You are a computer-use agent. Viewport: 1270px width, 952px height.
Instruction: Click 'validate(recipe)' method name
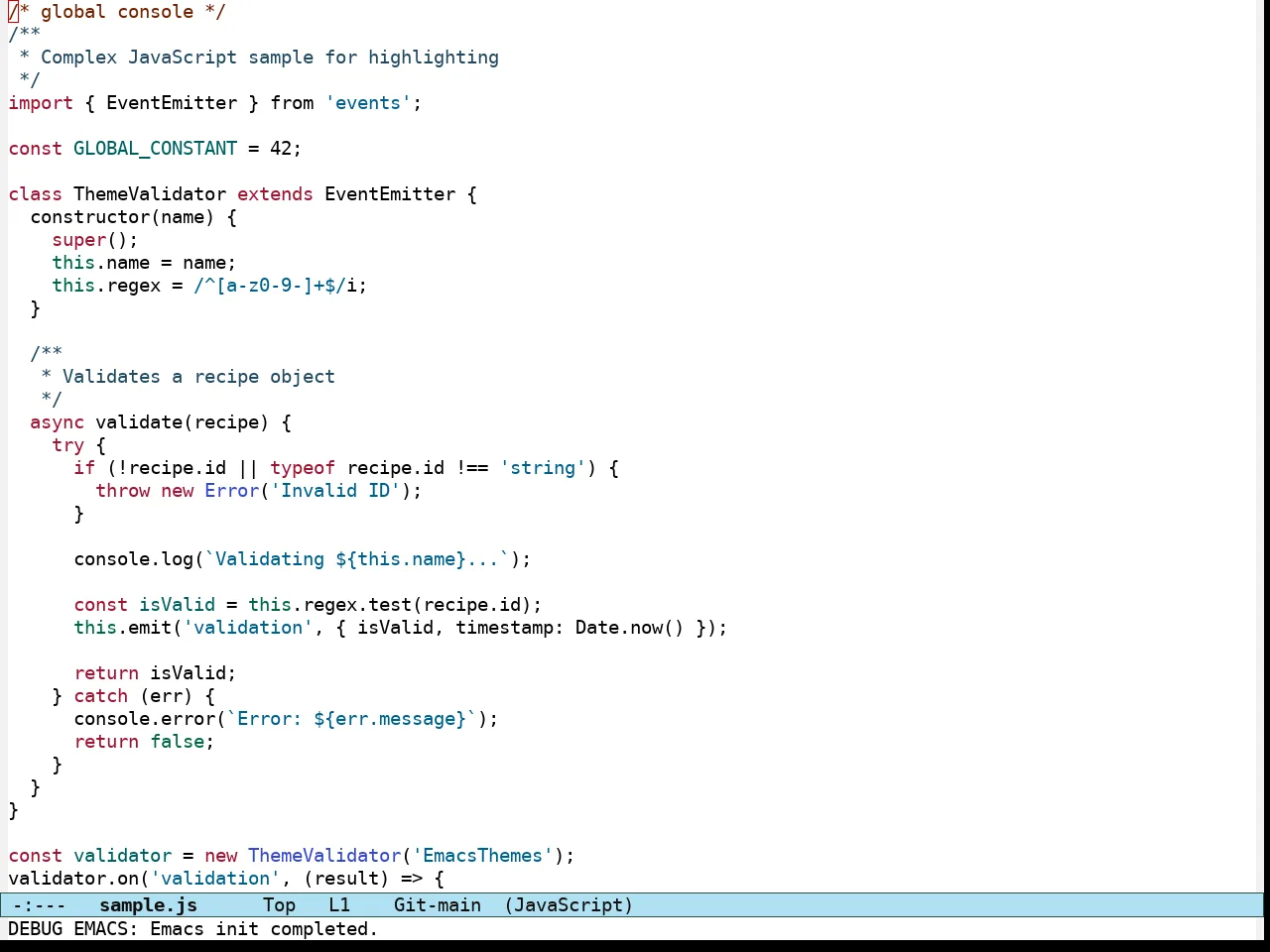click(183, 422)
